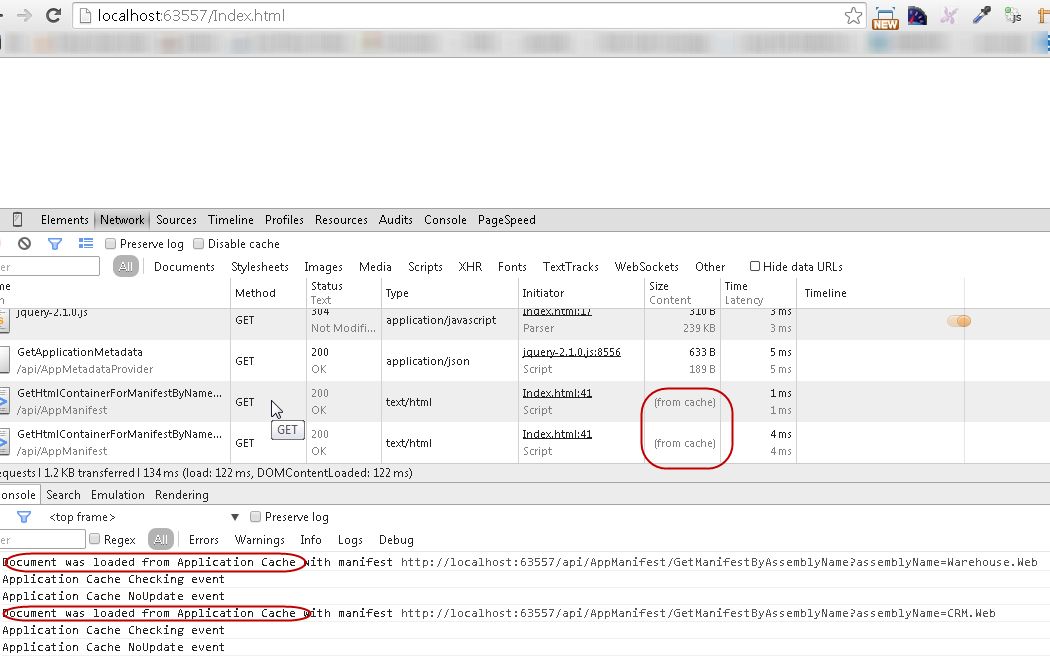
Task: Click the console filter funnel icon
Action: [24, 517]
